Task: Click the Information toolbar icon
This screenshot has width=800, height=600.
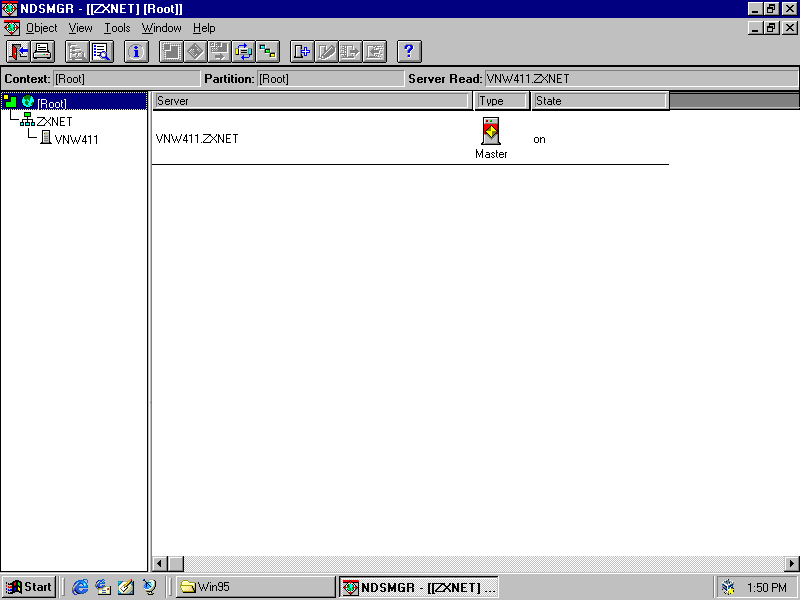Action: point(136,52)
